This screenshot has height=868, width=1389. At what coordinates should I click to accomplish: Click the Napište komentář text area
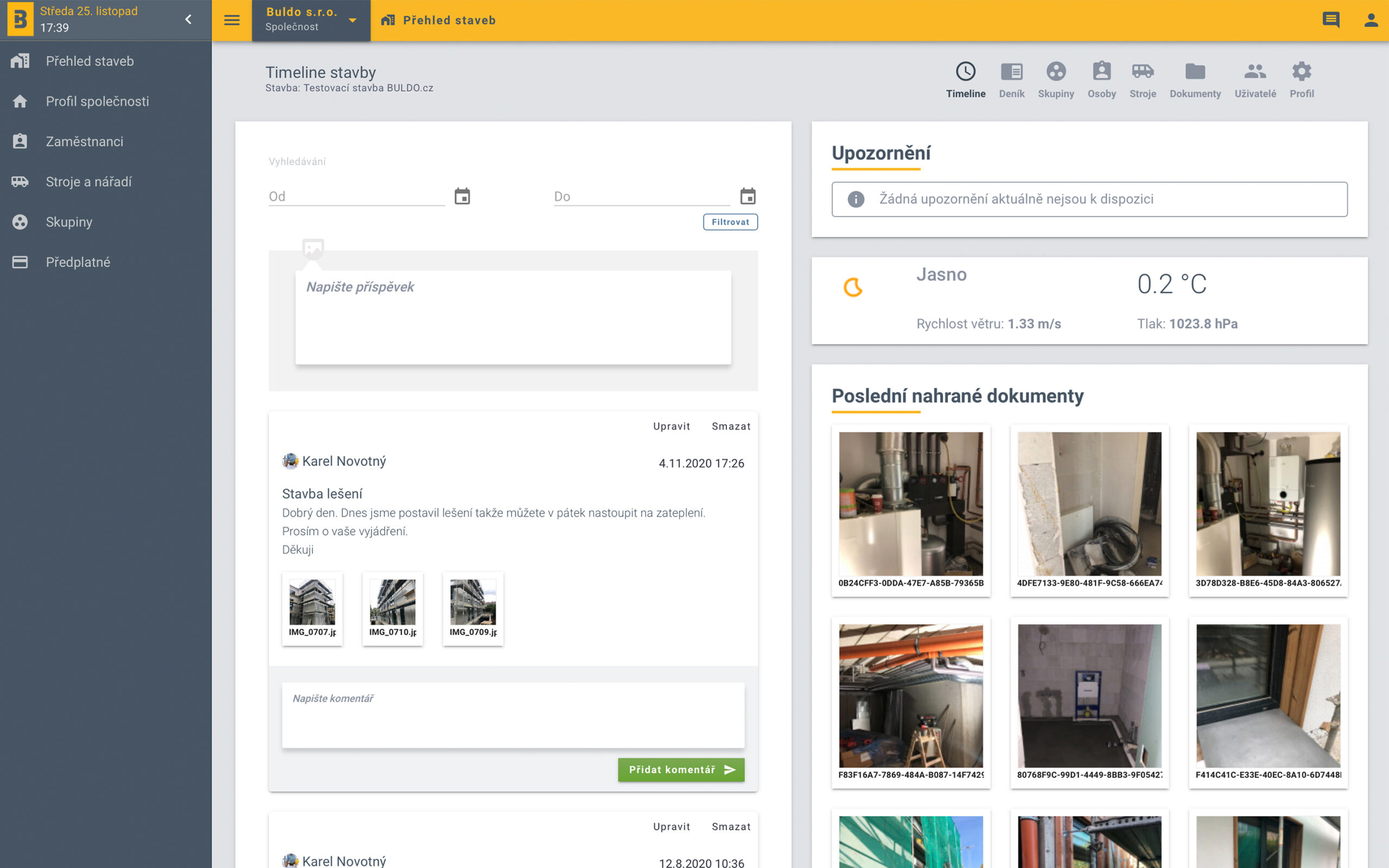tap(513, 716)
